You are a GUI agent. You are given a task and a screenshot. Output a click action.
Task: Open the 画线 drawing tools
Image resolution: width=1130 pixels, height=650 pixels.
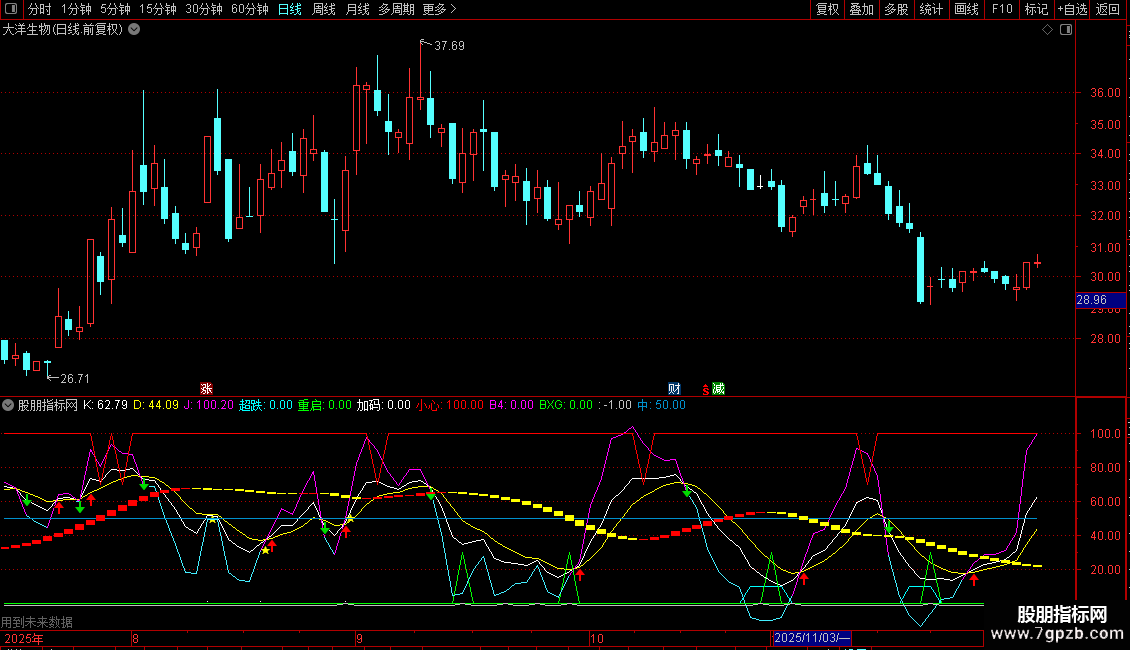[966, 10]
